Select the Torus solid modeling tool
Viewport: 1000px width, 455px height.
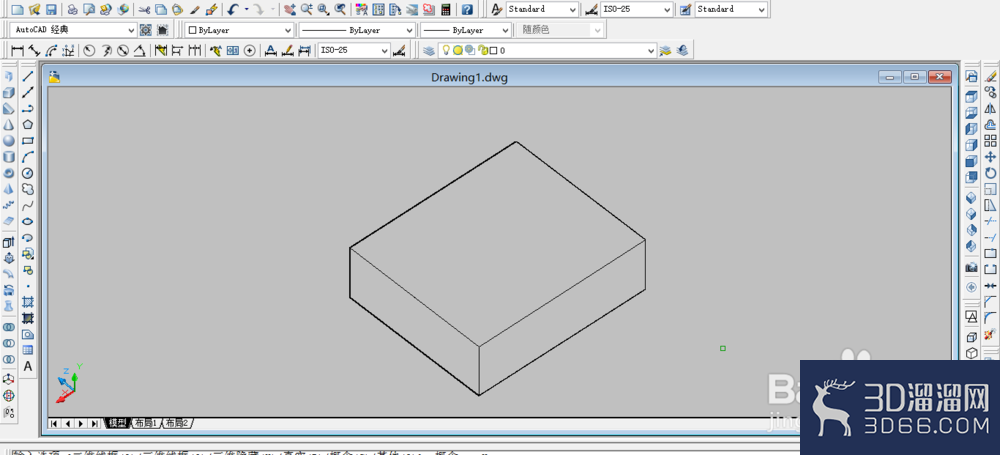(9, 173)
